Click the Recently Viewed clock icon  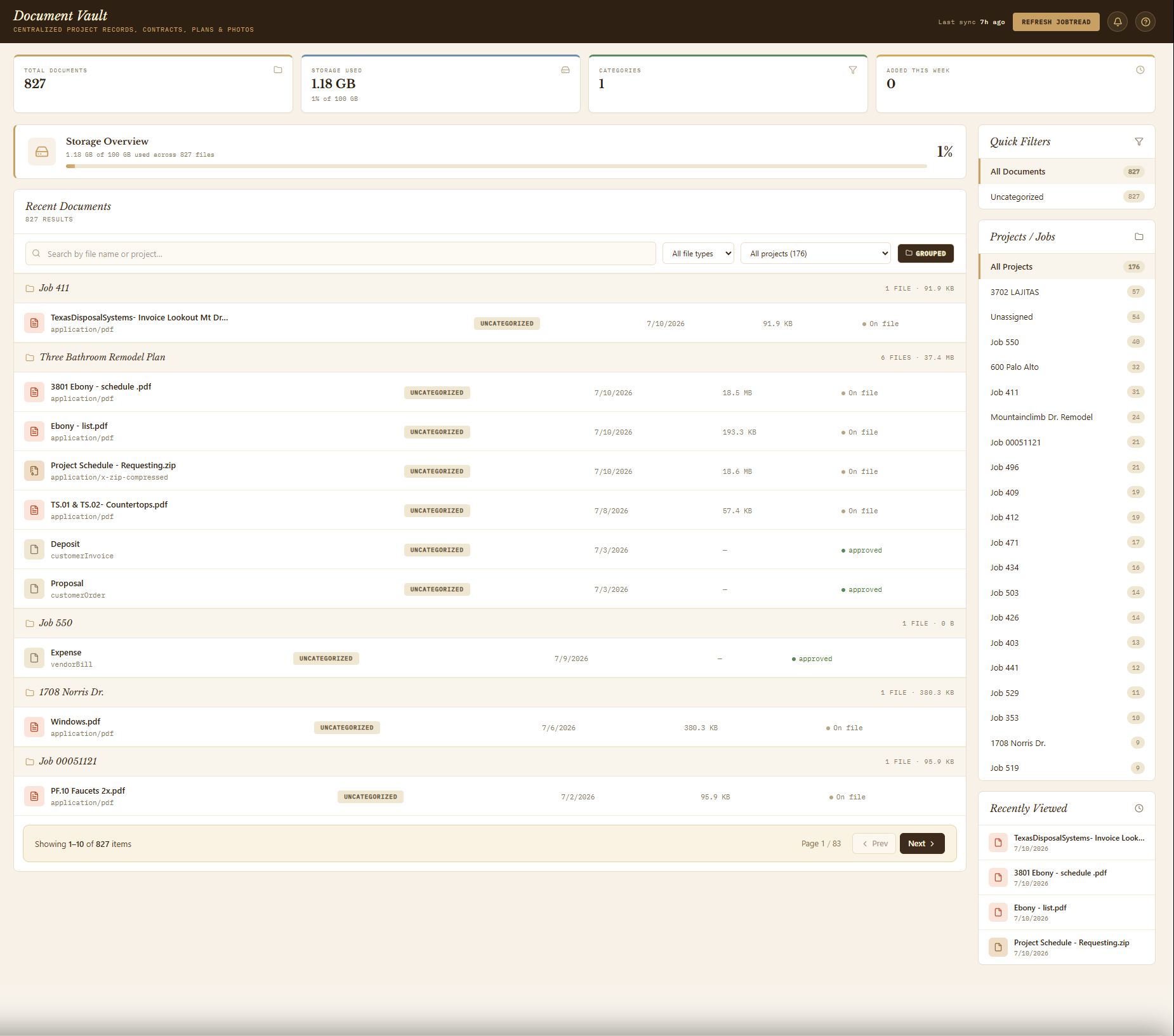pos(1139,808)
